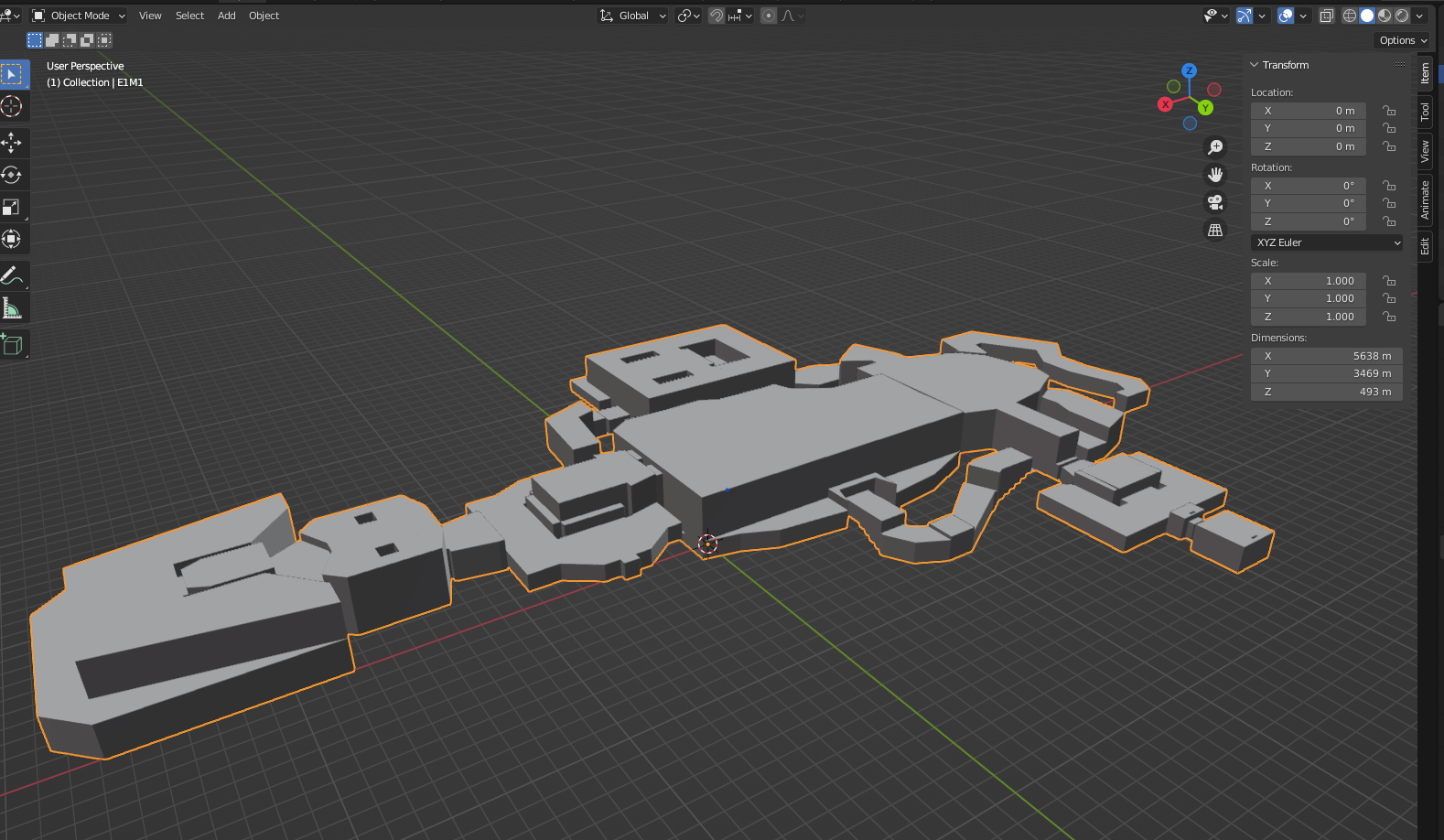Switch to wireframe viewport shading
Viewport: 1444px width, 840px height.
click(1350, 16)
